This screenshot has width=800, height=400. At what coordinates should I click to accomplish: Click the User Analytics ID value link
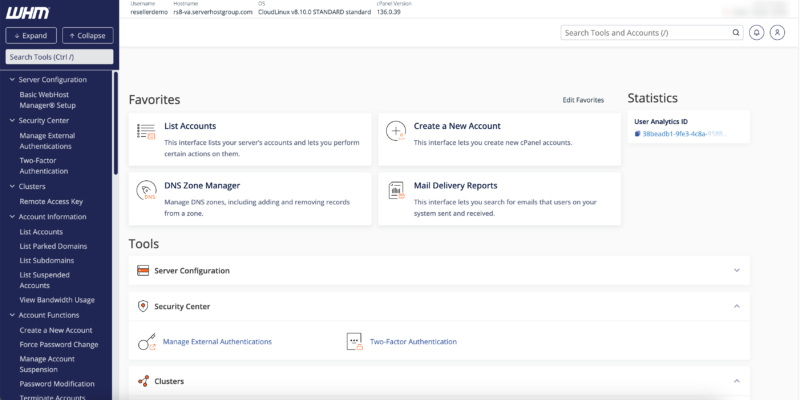[x=684, y=134]
